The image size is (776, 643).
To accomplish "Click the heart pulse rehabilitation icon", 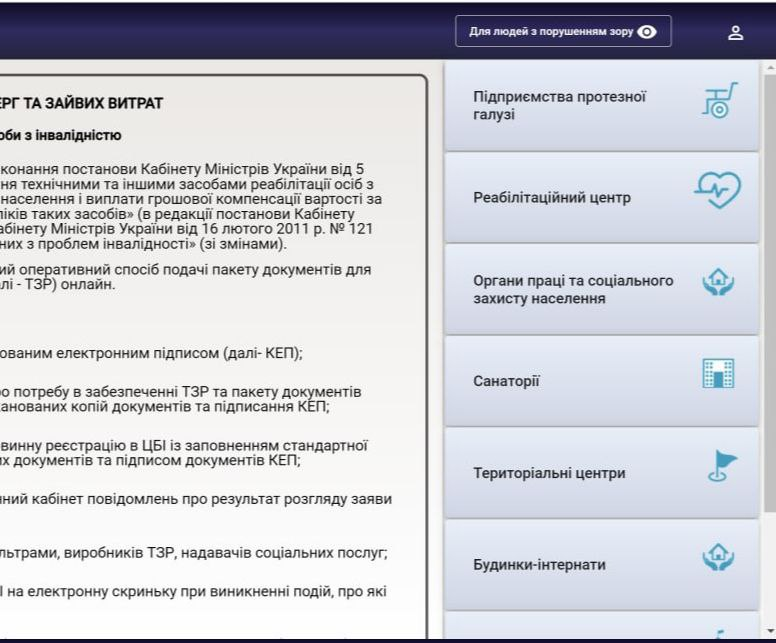I will coord(718,189).
